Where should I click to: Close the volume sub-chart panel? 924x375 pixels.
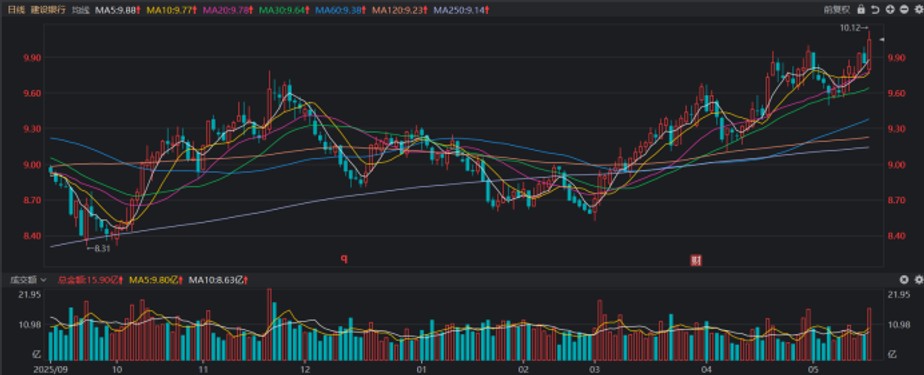tap(904, 279)
